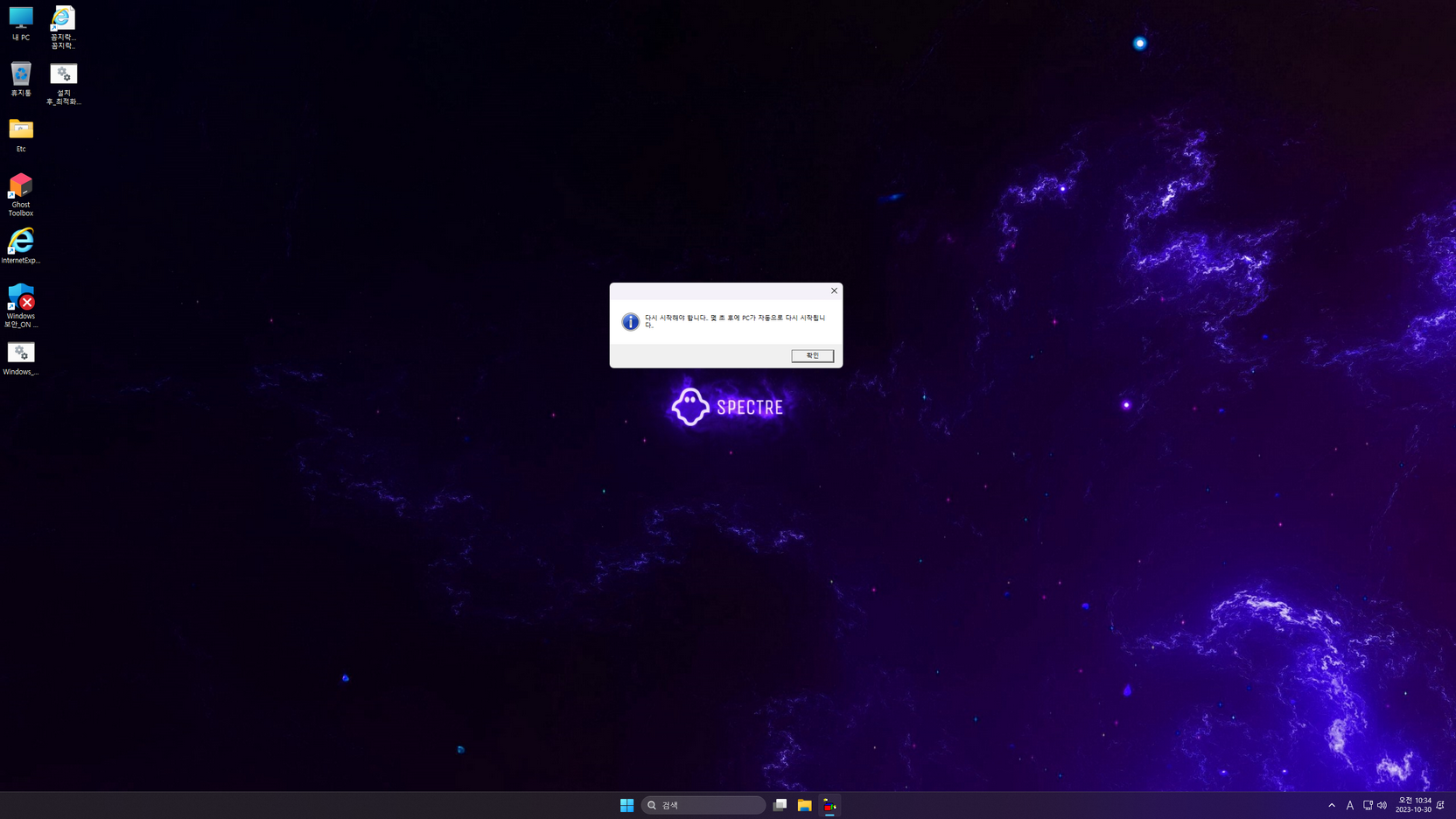Open the volume speaker tray icon

coord(1382,805)
